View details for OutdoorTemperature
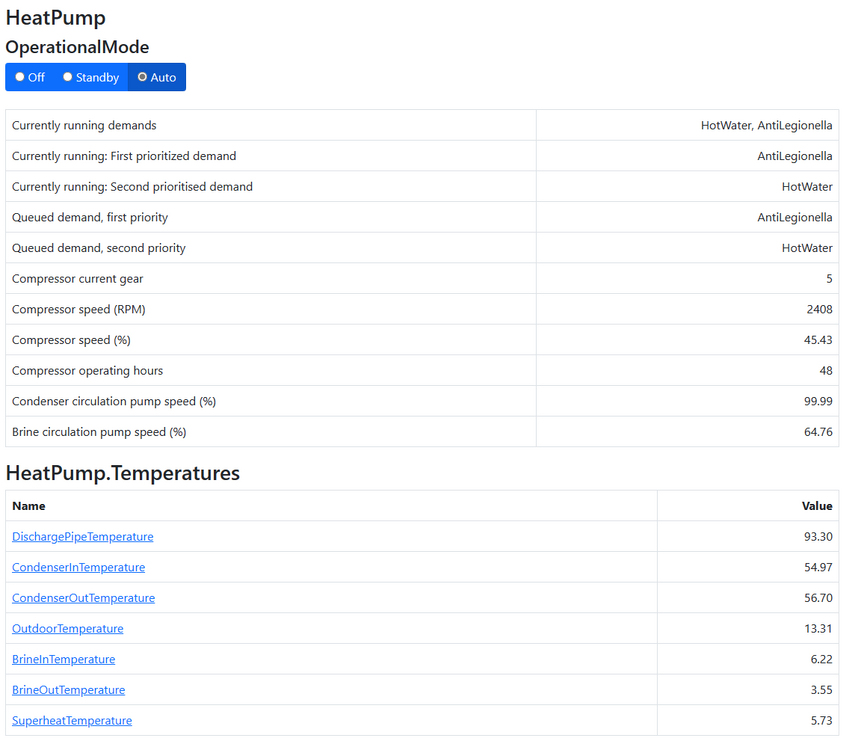Image resolution: width=858 pixels, height=750 pixels. point(67,628)
